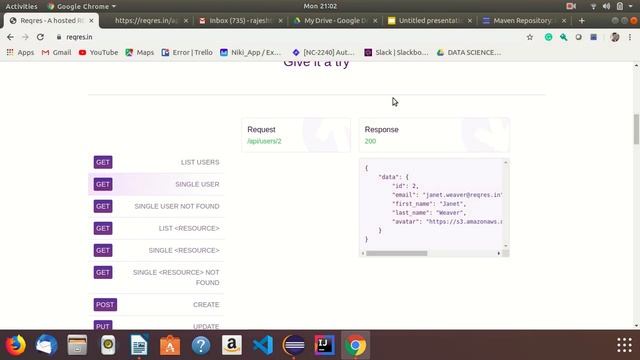Switch to Google Chrome dock icon

[x=356, y=345]
